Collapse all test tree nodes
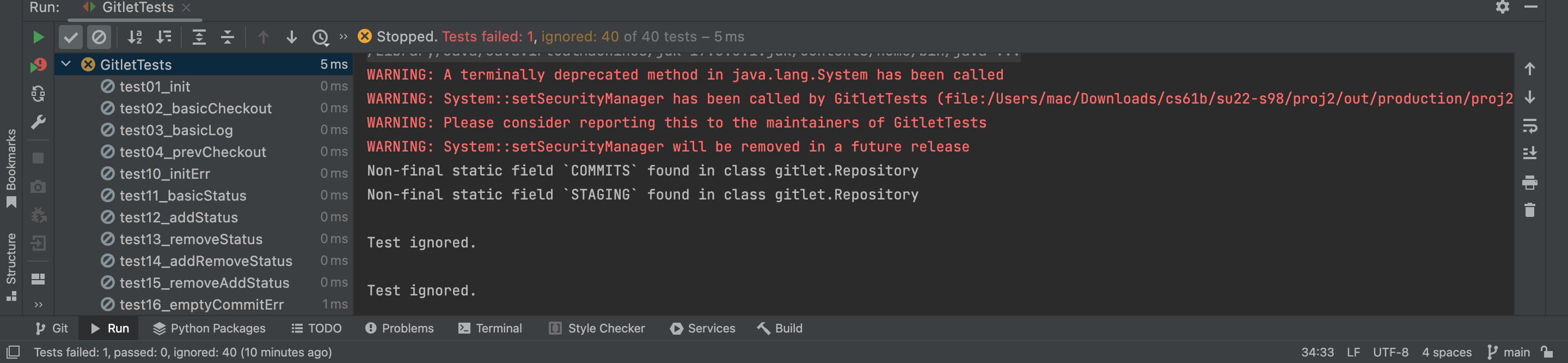This screenshot has width=1568, height=363. coord(227,37)
